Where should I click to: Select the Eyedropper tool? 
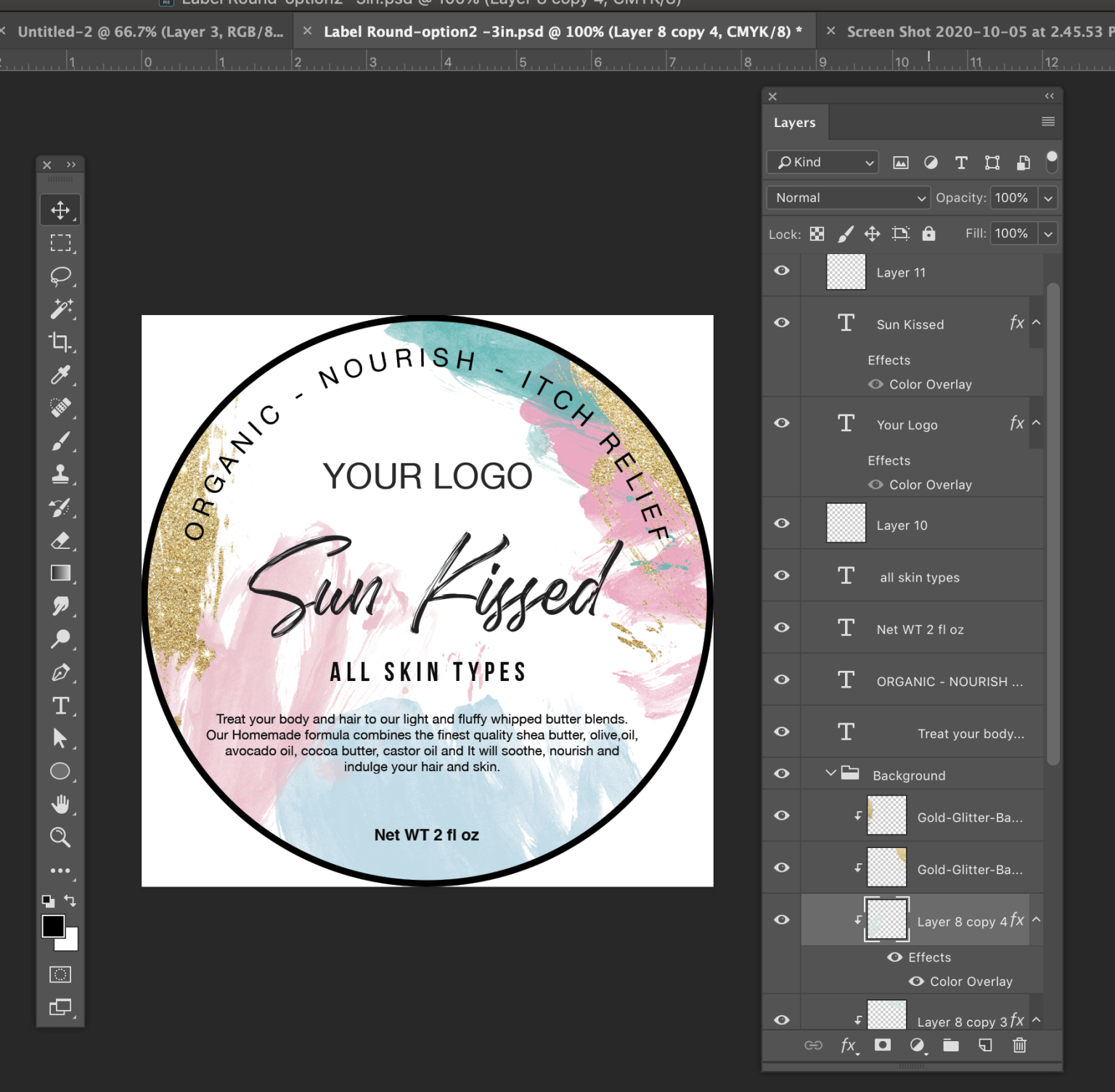click(x=61, y=375)
